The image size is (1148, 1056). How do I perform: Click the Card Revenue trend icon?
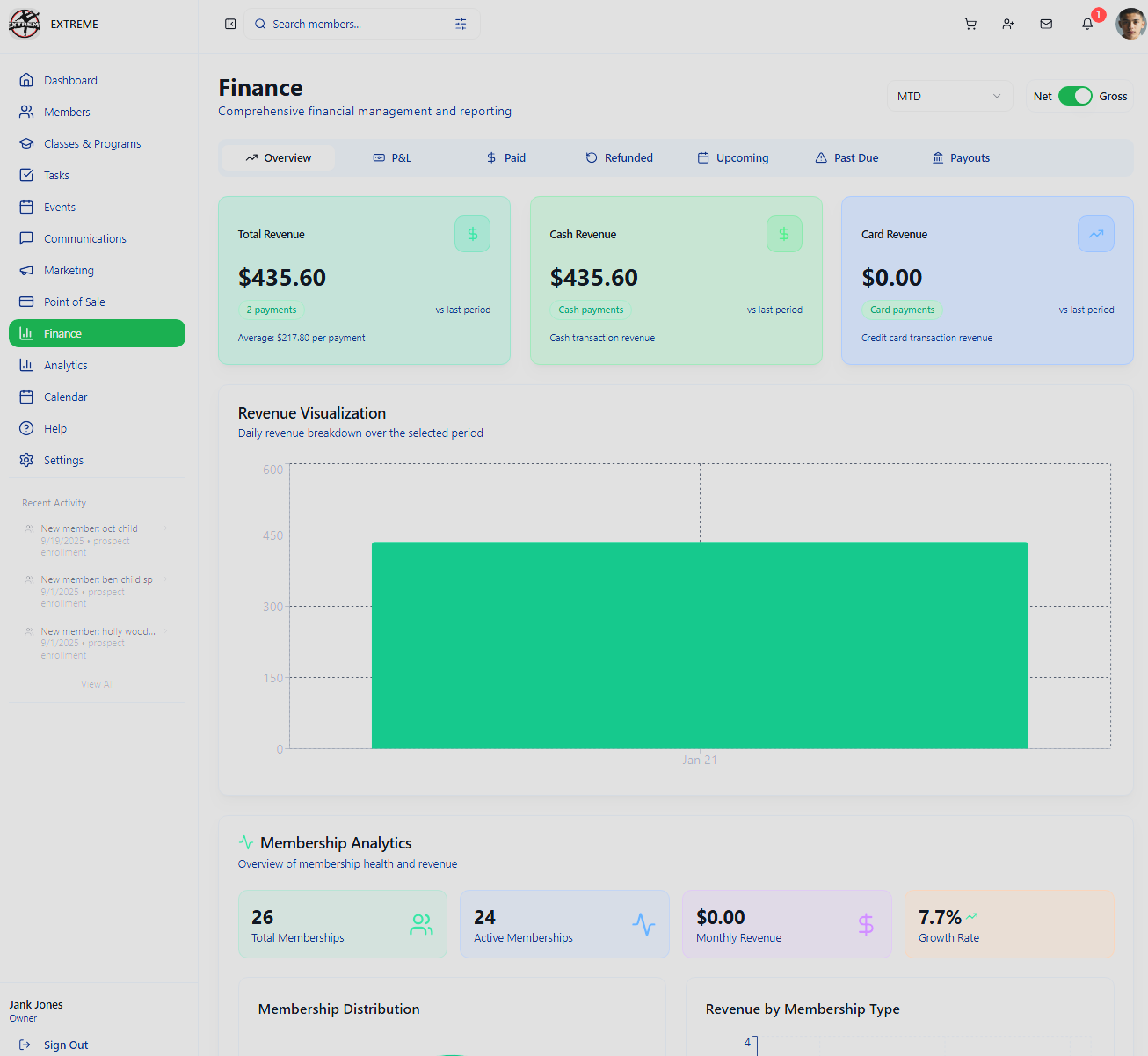coord(1096,234)
